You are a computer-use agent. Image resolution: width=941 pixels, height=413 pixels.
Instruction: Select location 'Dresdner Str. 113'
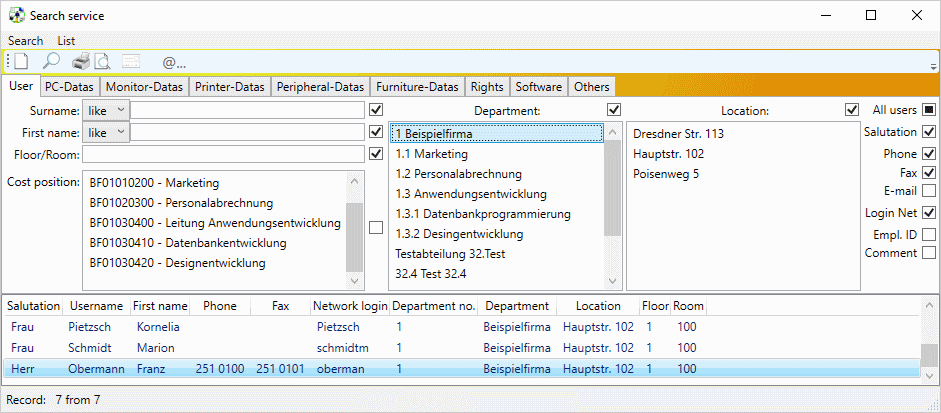pos(743,134)
